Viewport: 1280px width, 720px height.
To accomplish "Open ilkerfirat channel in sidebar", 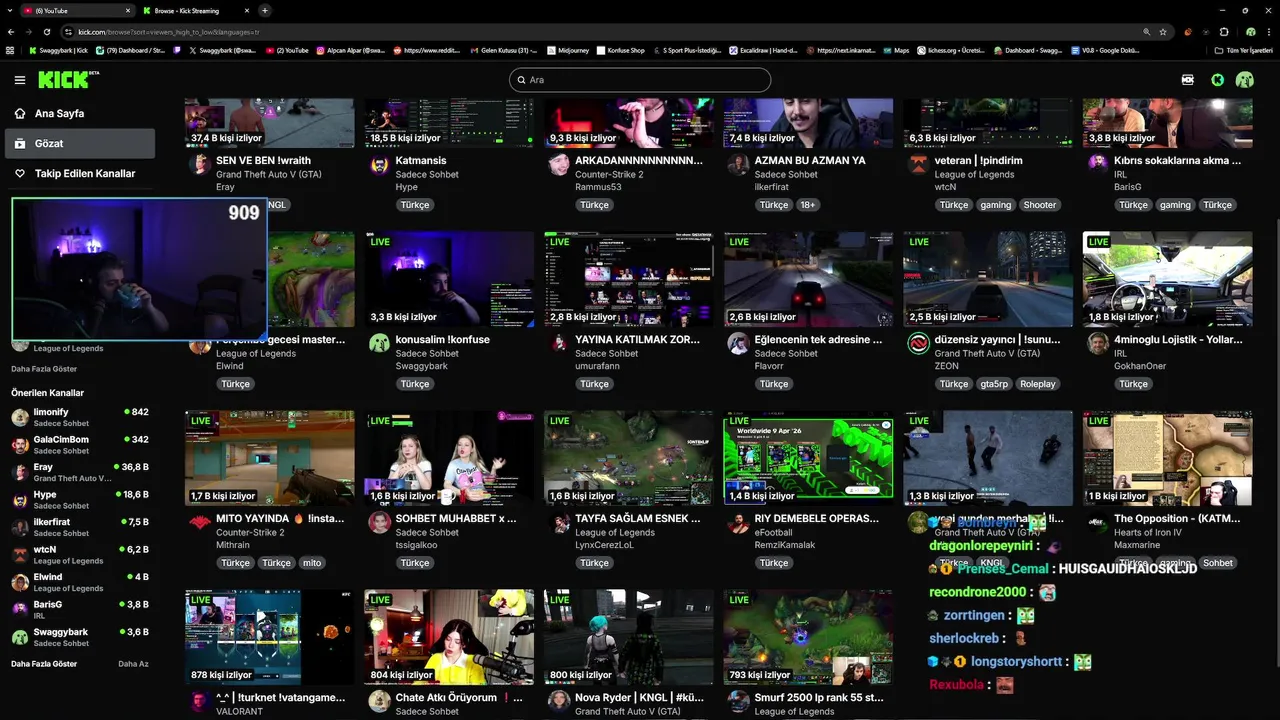I will click(x=80, y=528).
